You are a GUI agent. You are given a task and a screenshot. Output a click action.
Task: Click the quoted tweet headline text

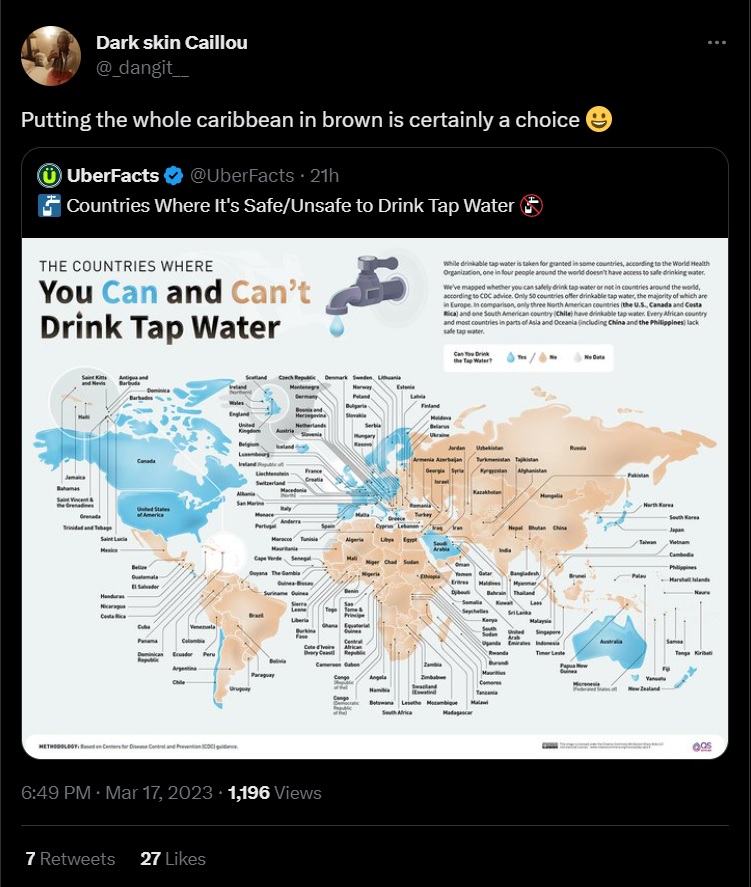coord(290,206)
